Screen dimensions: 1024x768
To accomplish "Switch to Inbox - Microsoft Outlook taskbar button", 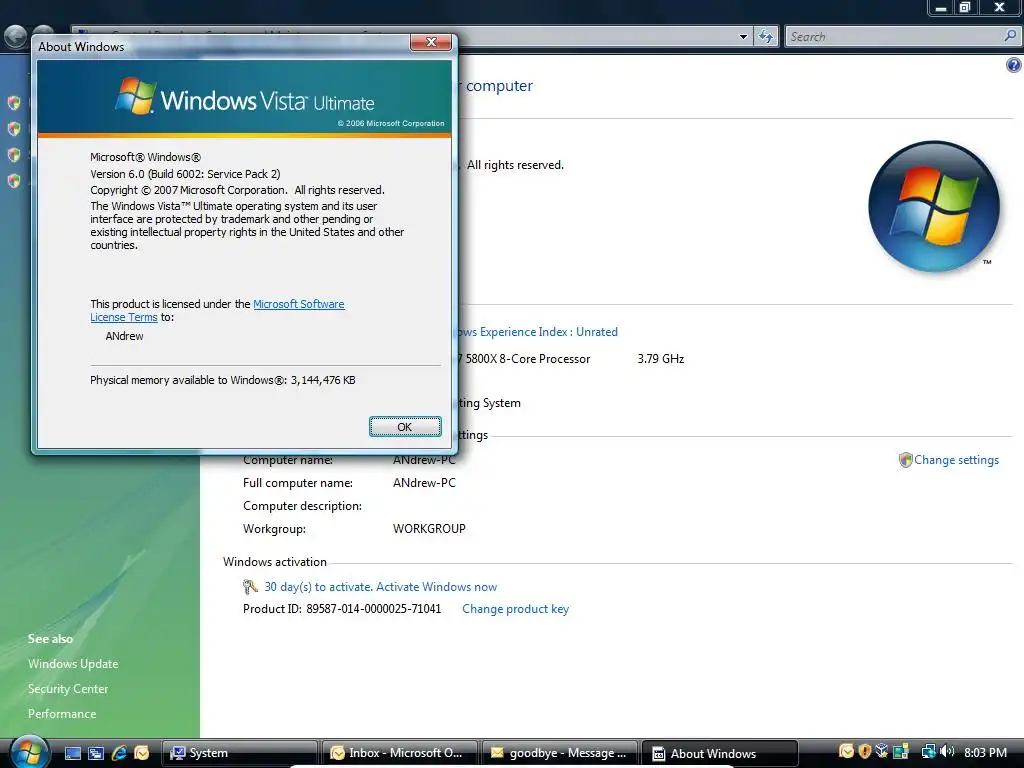I will click(x=400, y=753).
